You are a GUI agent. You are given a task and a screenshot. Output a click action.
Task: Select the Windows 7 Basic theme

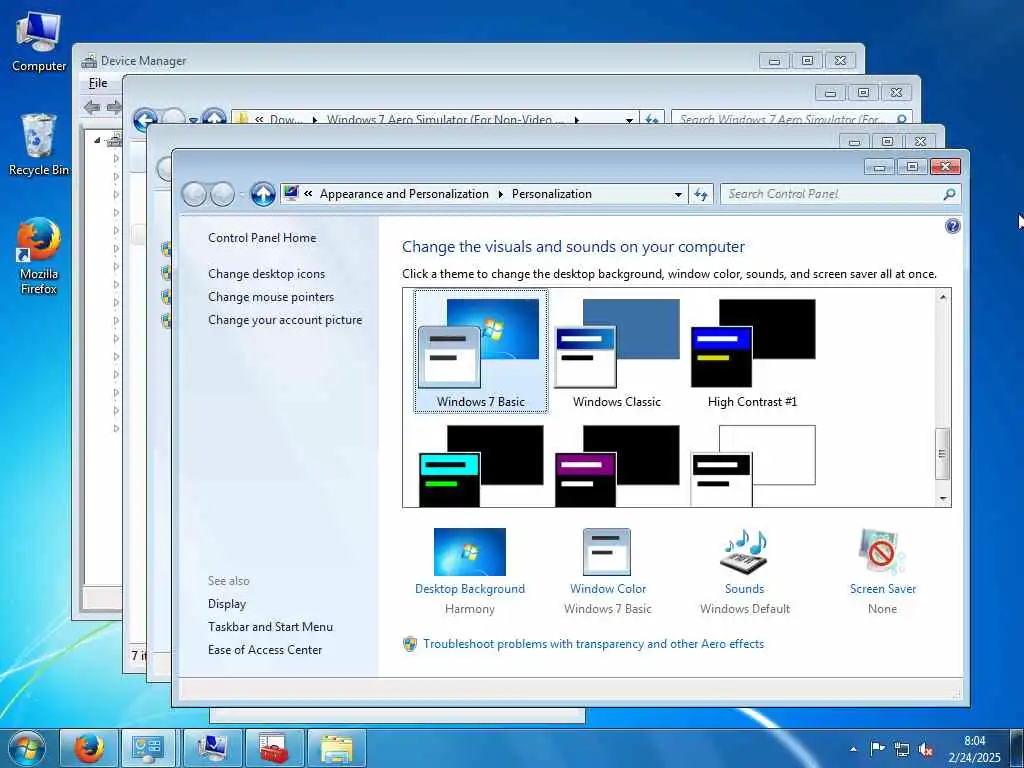pyautogui.click(x=481, y=352)
